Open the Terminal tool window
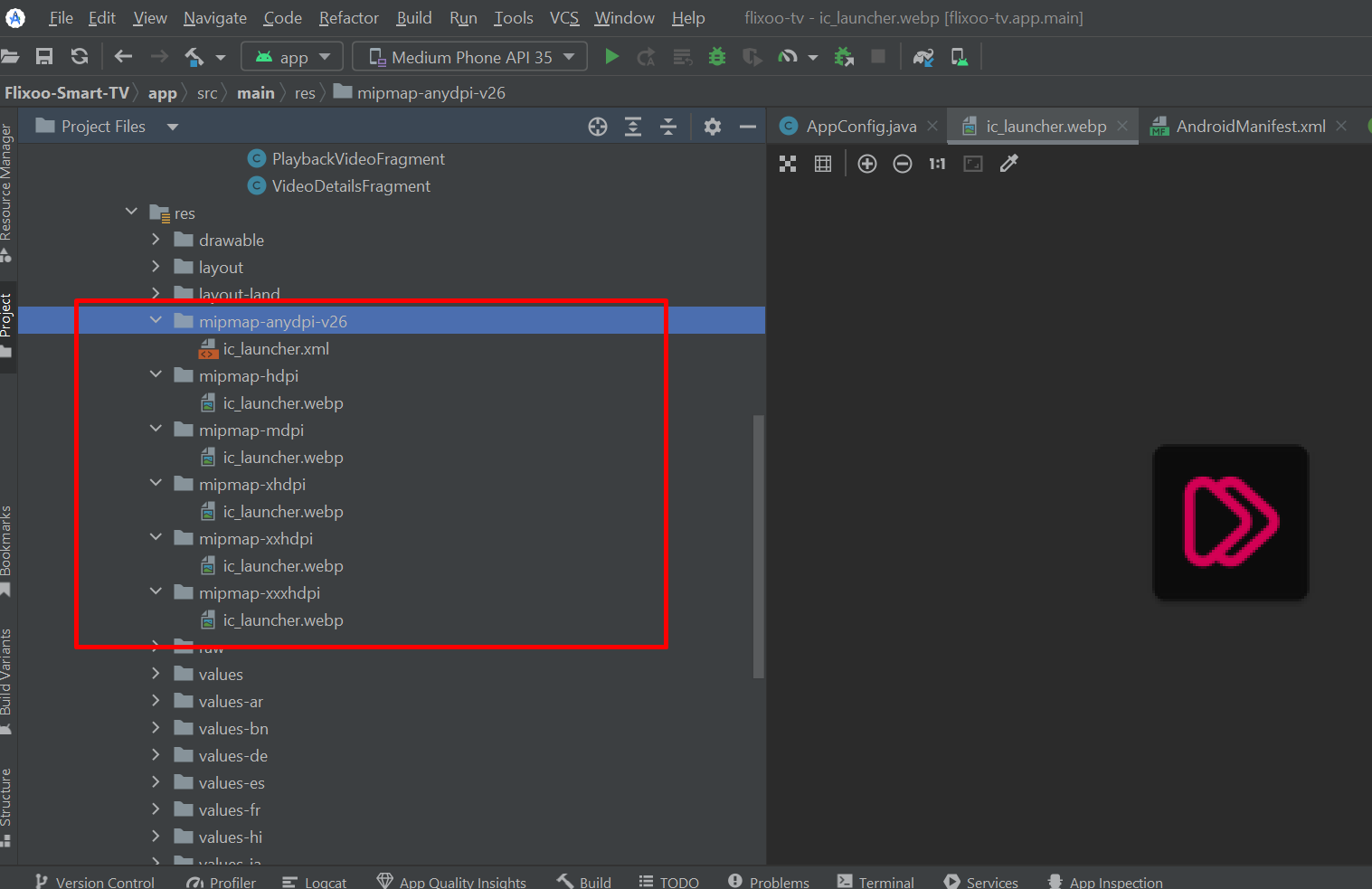 (875, 882)
